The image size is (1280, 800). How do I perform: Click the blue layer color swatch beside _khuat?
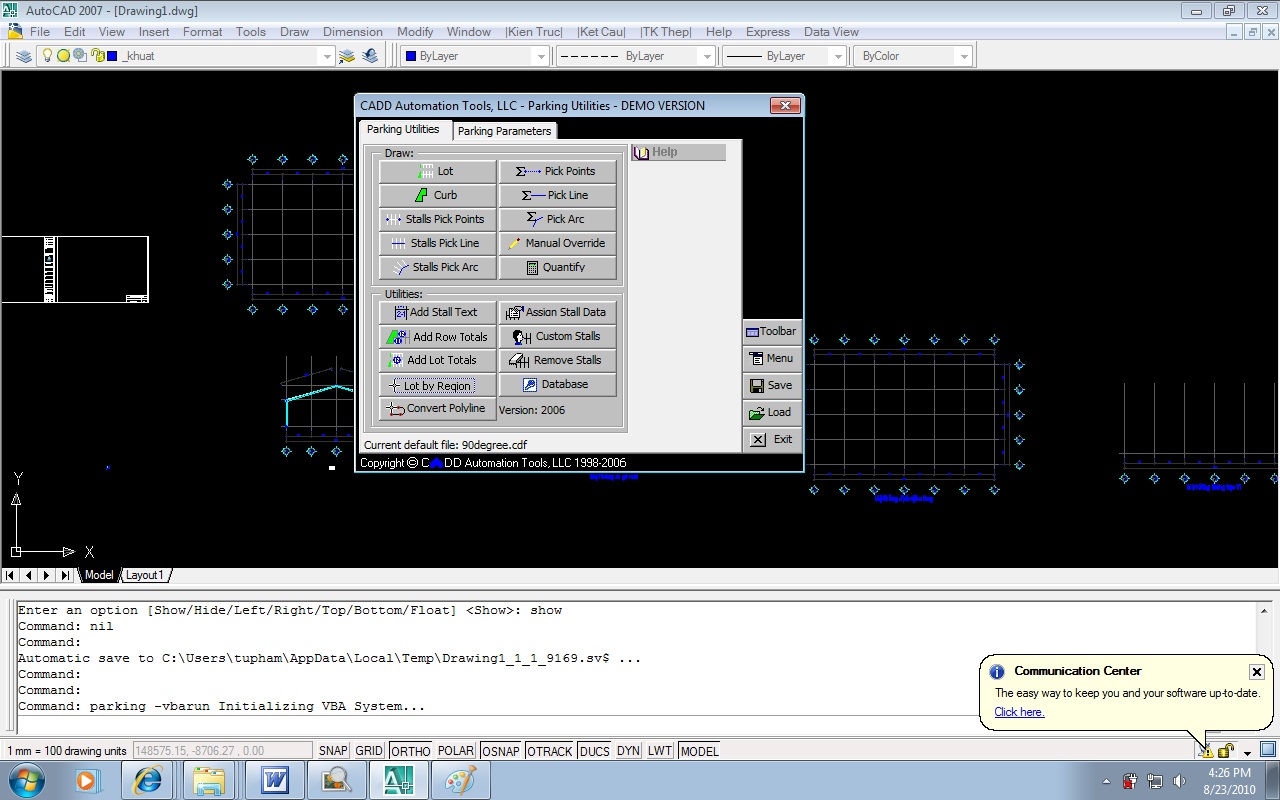112,56
